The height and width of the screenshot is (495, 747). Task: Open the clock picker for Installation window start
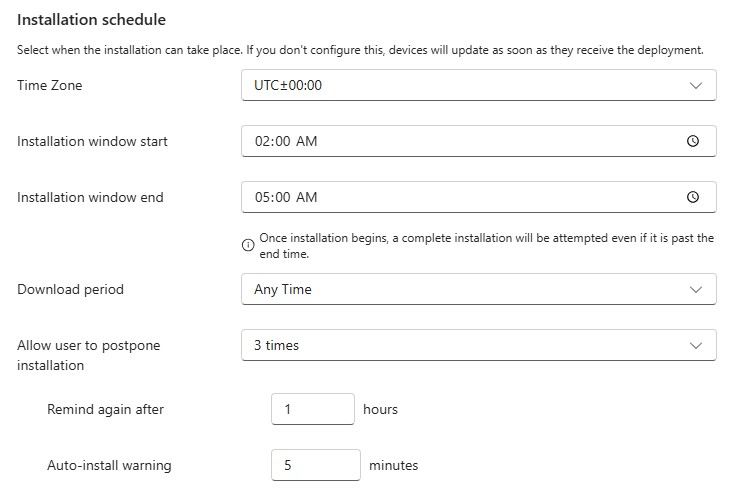pyautogui.click(x=693, y=141)
